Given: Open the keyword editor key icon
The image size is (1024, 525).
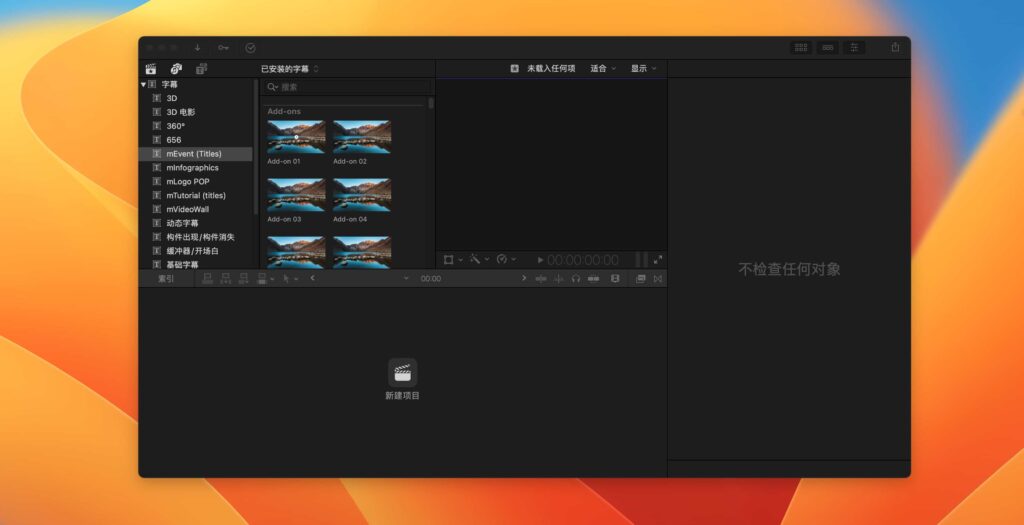Looking at the screenshot, I should [x=223, y=48].
